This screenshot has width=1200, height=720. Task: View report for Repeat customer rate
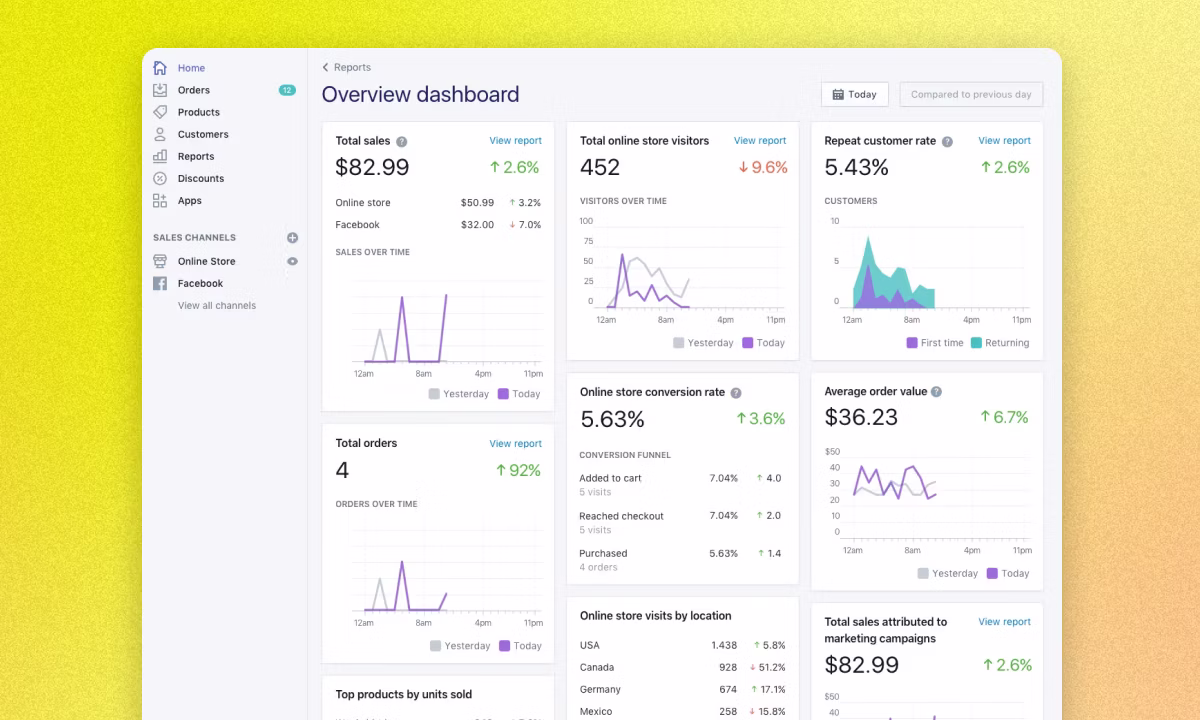click(x=1004, y=141)
